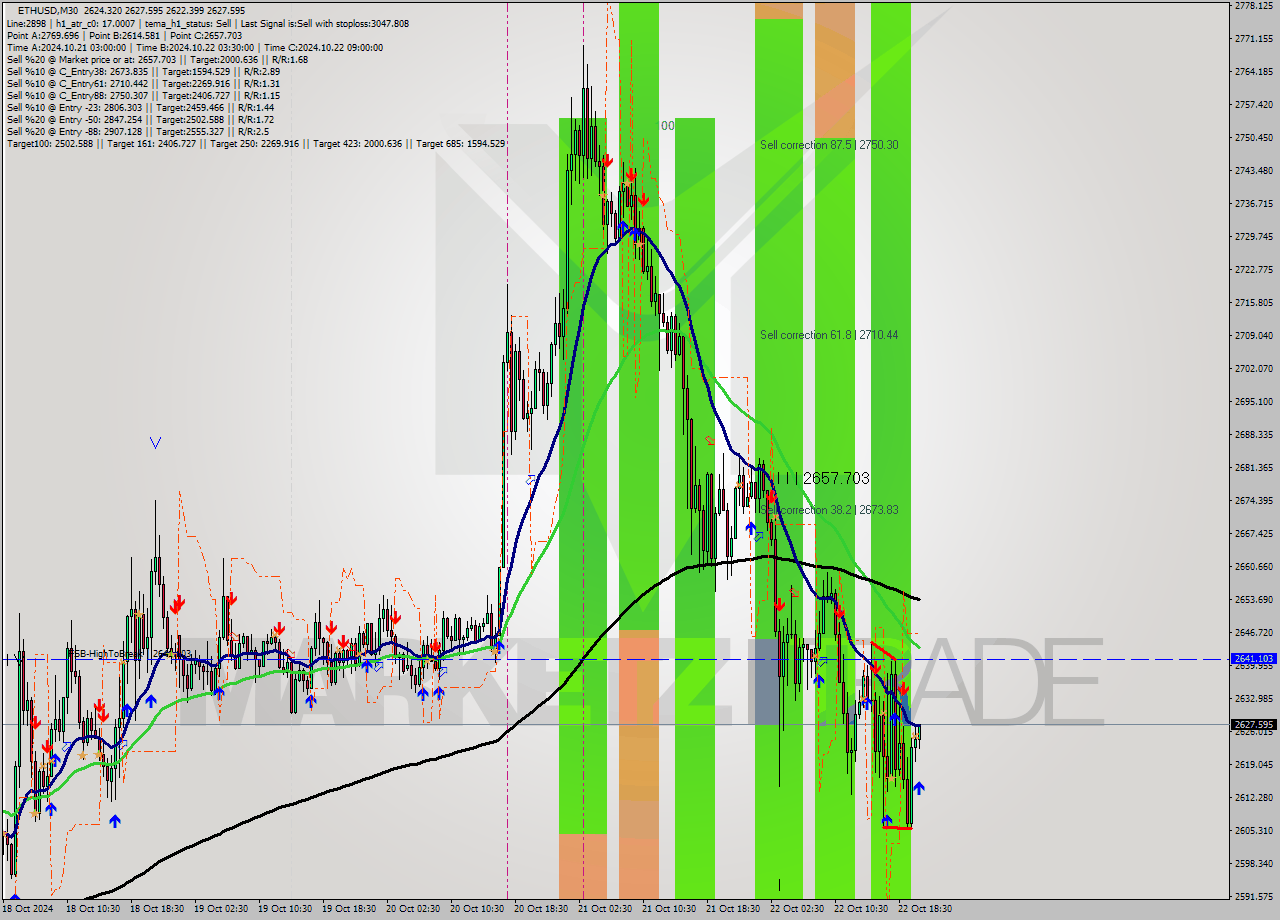Click price axis value 2722.775
1280x920 pixels.
pyautogui.click(x=1253, y=269)
